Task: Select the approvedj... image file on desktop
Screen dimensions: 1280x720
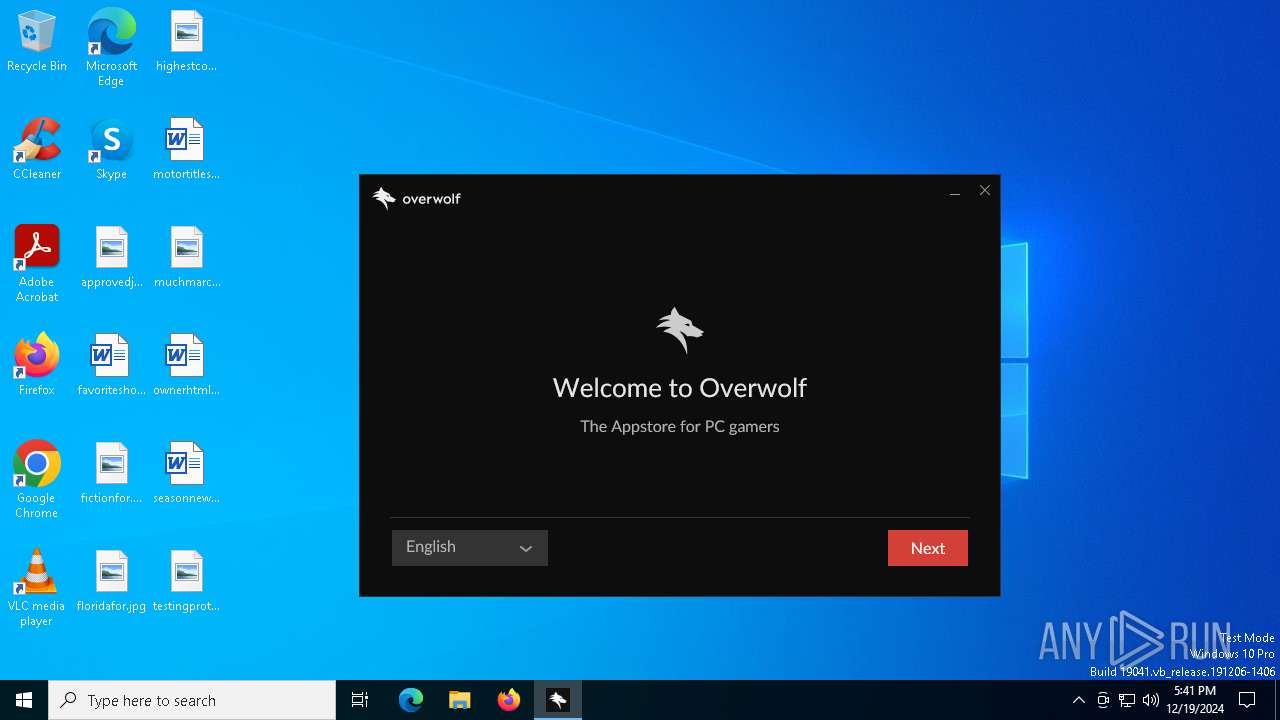Action: coord(111,258)
